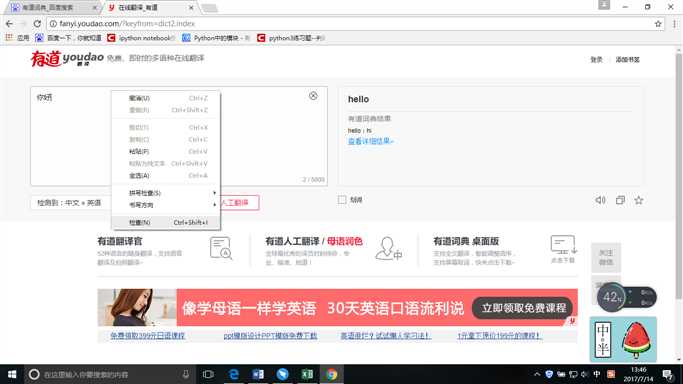
Task: Open Excel from the taskbar
Action: (x=307, y=374)
